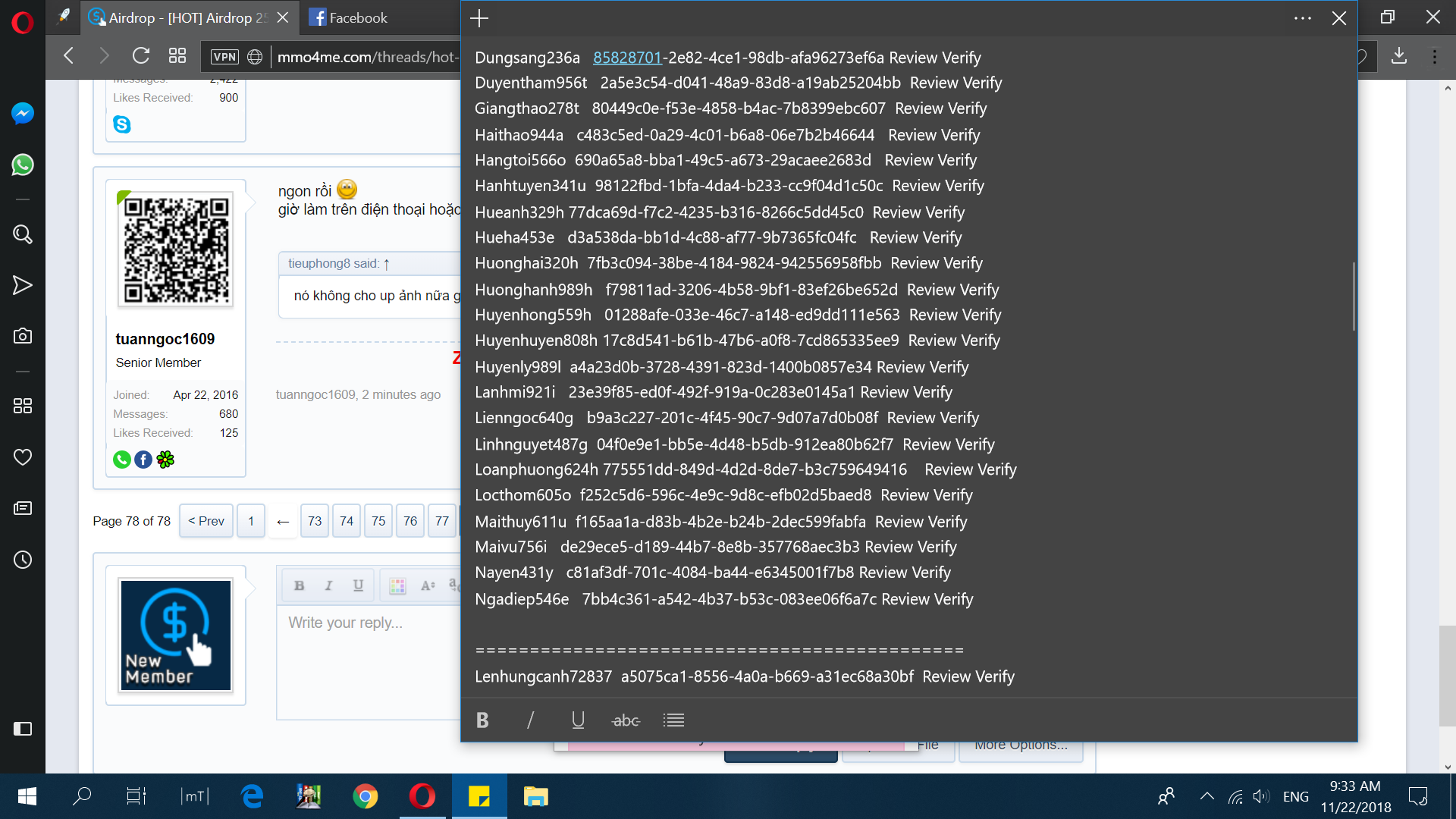Click the Opera sidebar snapshot camera icon

coord(23,336)
